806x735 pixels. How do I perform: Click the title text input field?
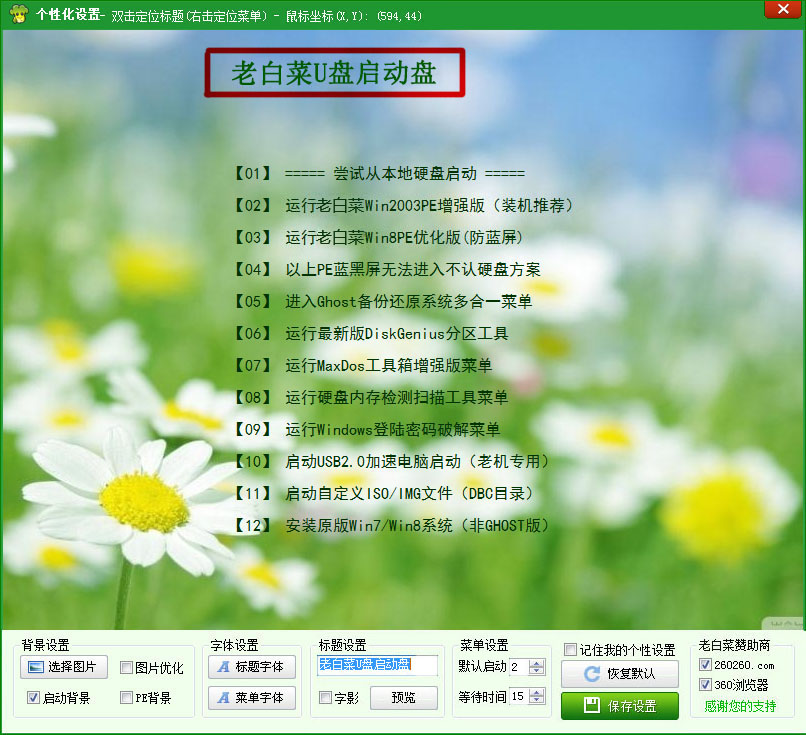pyautogui.click(x=378, y=665)
